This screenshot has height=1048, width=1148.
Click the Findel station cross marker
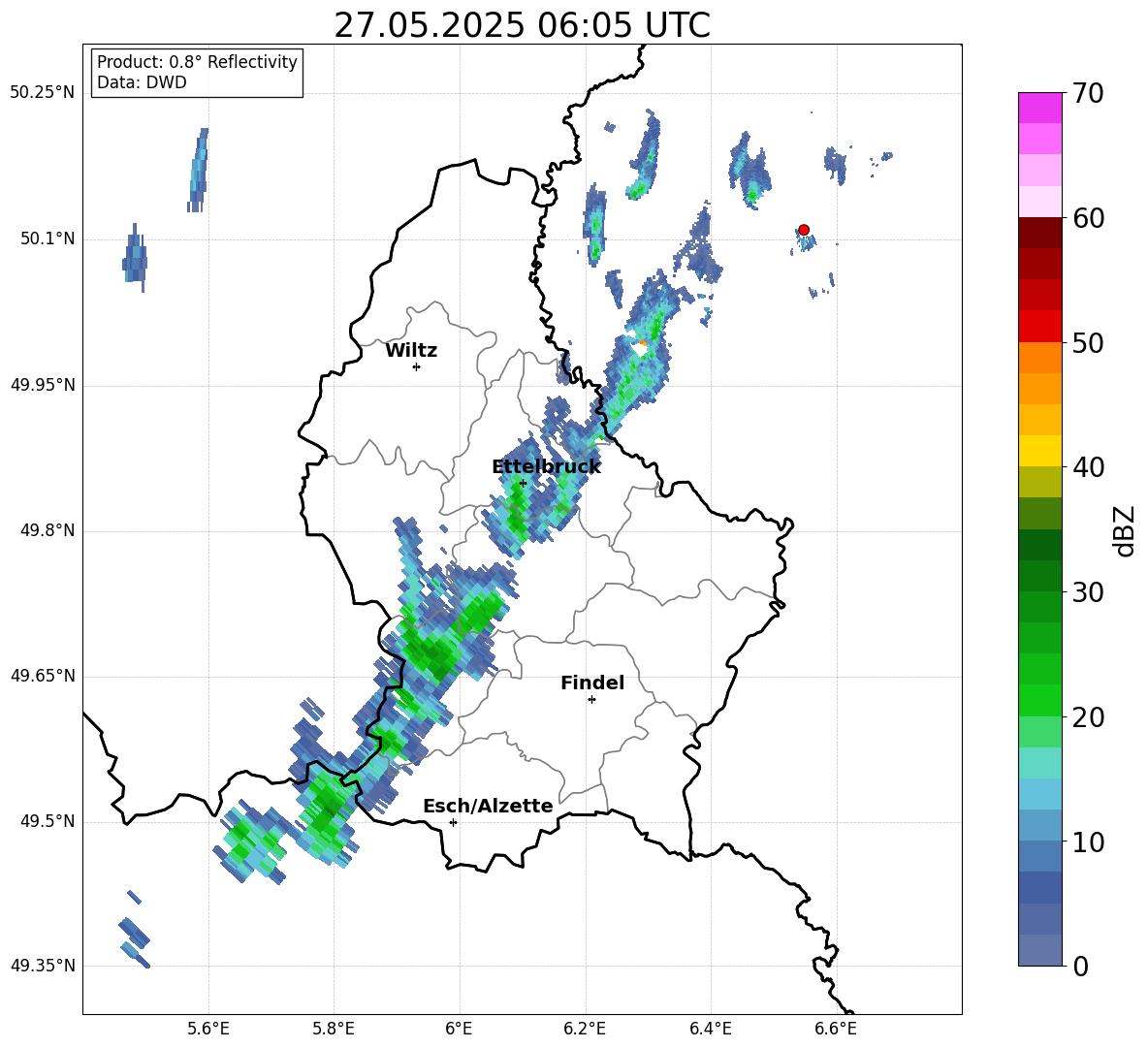point(591,700)
